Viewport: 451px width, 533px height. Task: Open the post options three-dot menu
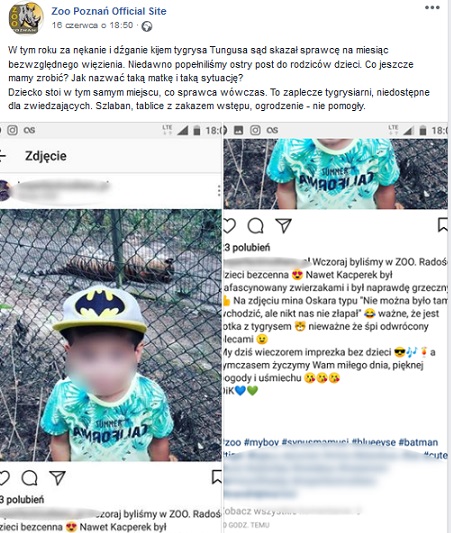point(432,7)
